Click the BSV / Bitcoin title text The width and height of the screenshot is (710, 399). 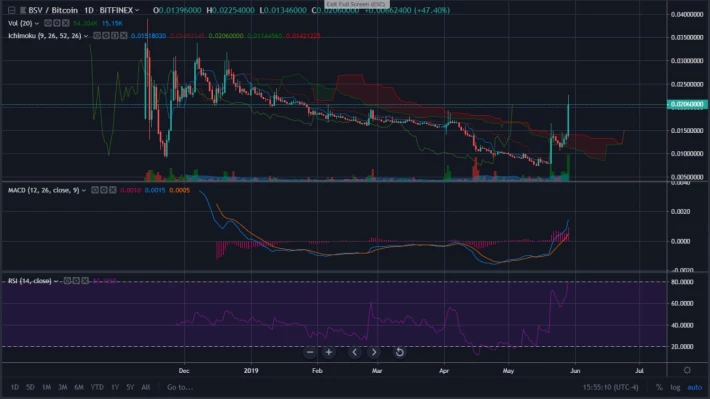tap(53, 10)
